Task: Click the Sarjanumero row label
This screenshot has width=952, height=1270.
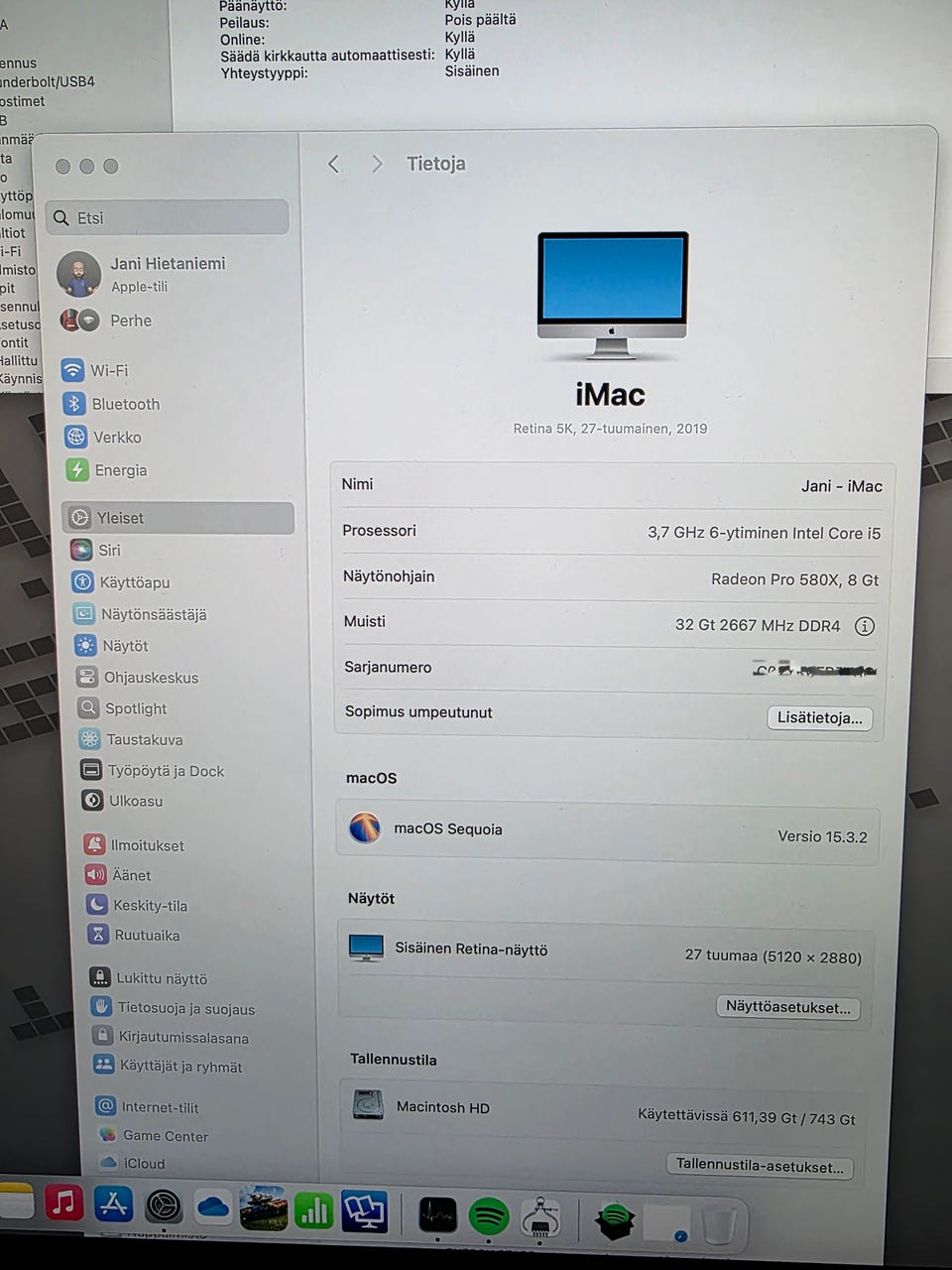Action: (x=388, y=667)
